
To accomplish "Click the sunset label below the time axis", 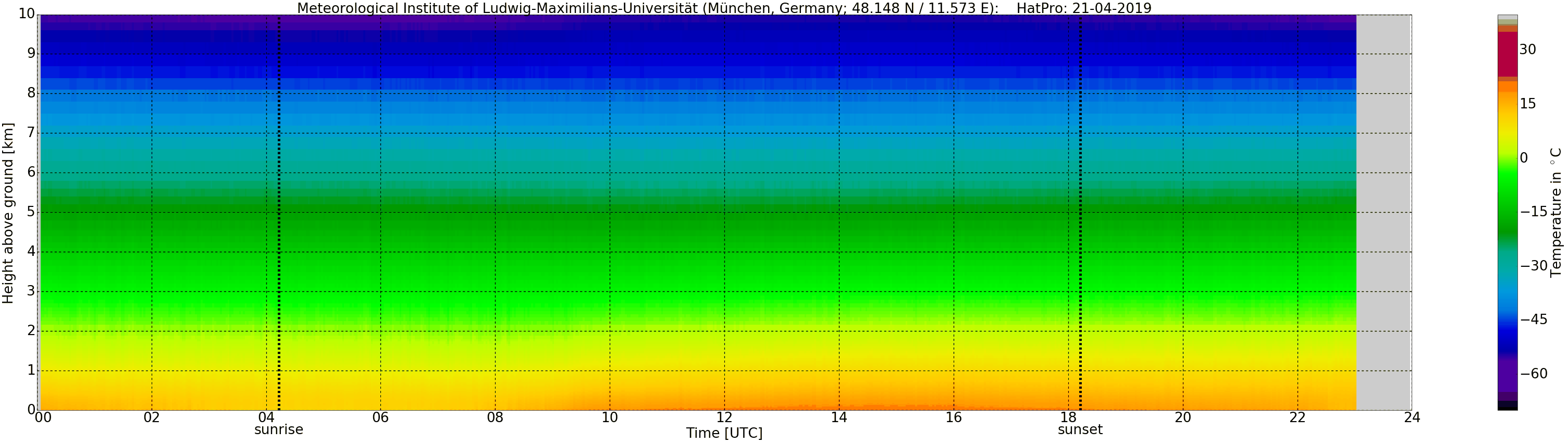I will click(x=1080, y=429).
